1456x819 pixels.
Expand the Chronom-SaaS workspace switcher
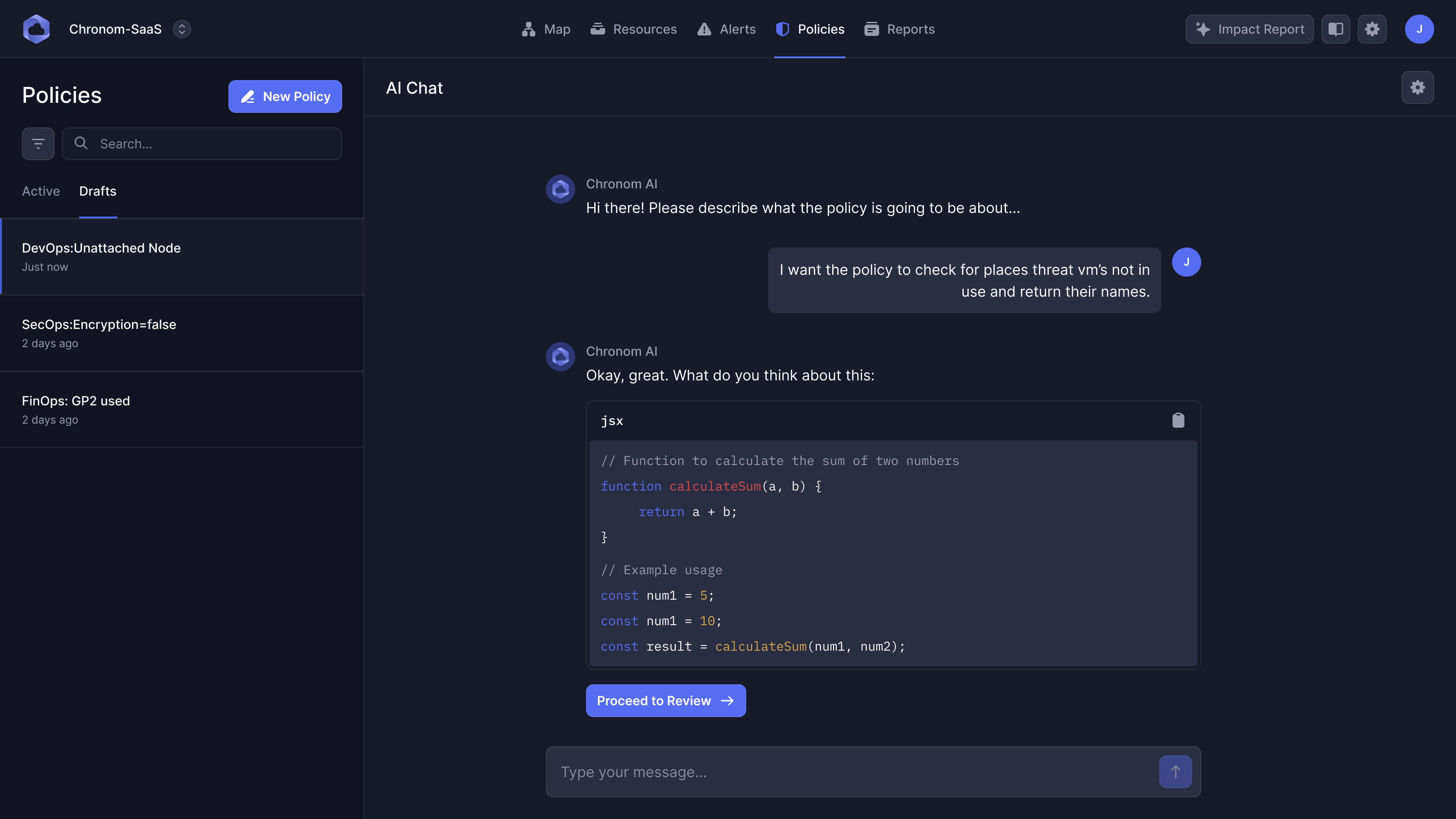(182, 29)
